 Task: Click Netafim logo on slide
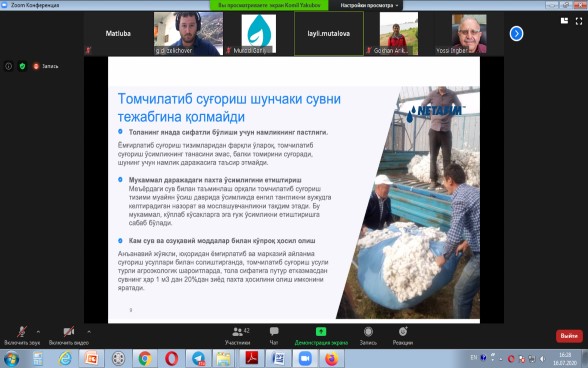(436, 112)
